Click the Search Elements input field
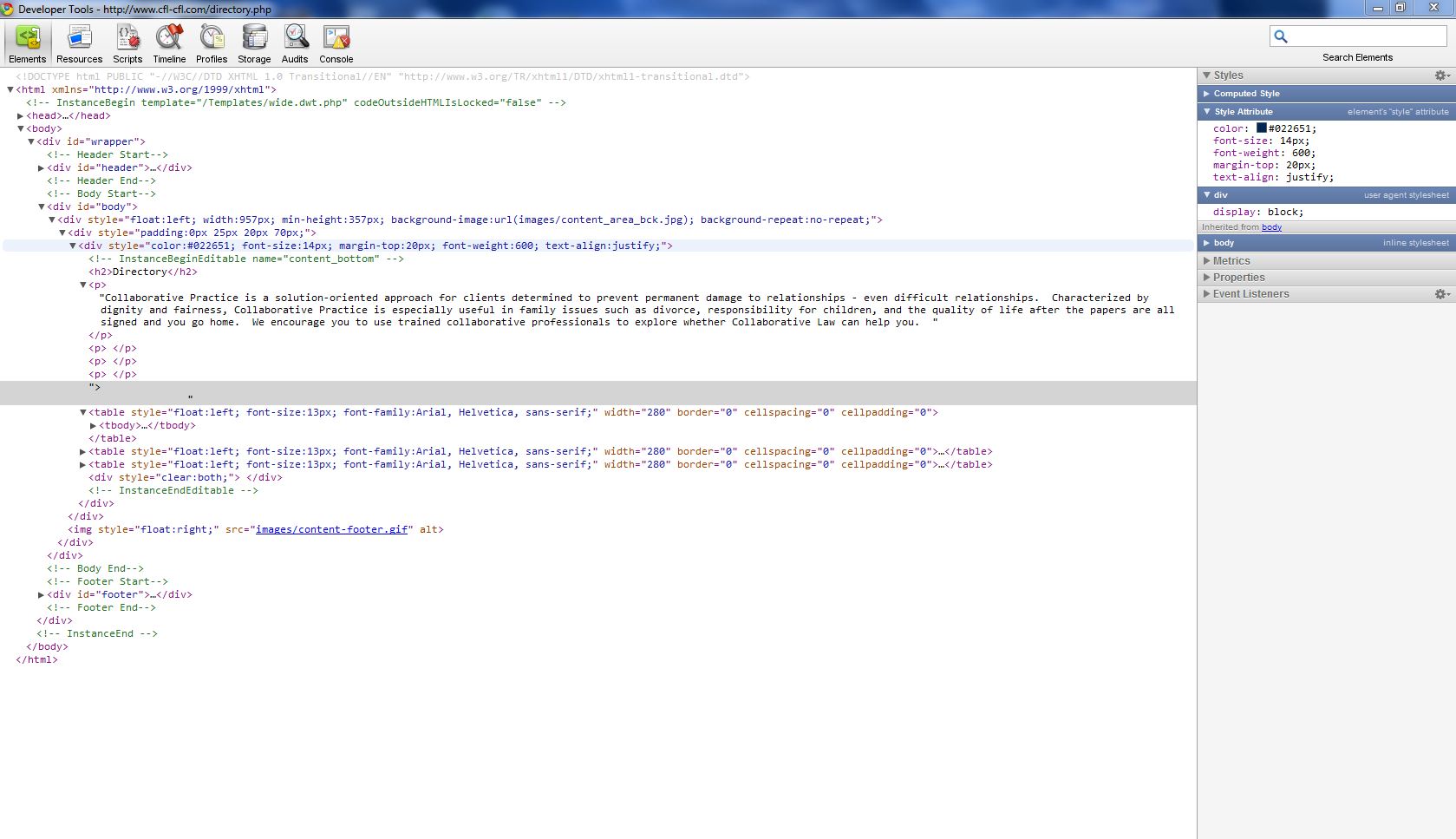Screen dimensions: 1456x839 [x=1358, y=36]
